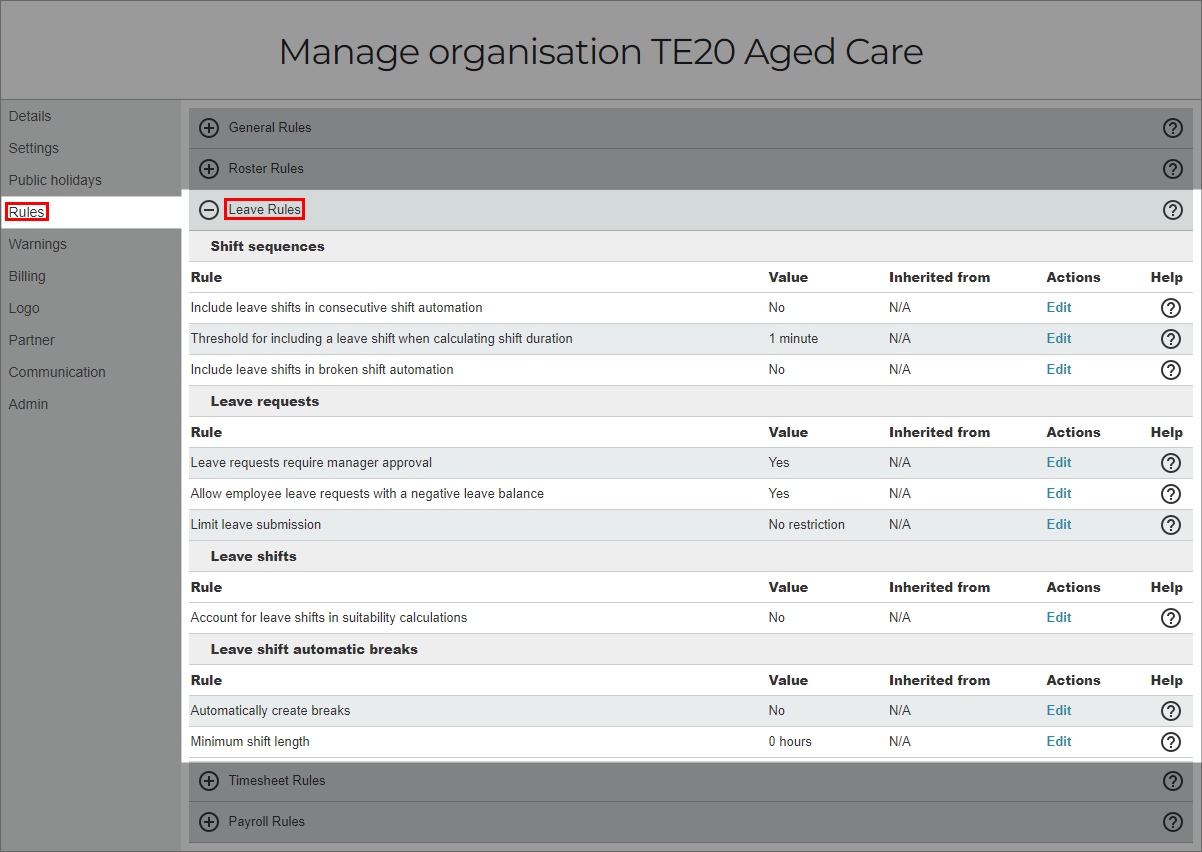Show help for broken shift automation rule
This screenshot has width=1202, height=852.
tap(1171, 370)
